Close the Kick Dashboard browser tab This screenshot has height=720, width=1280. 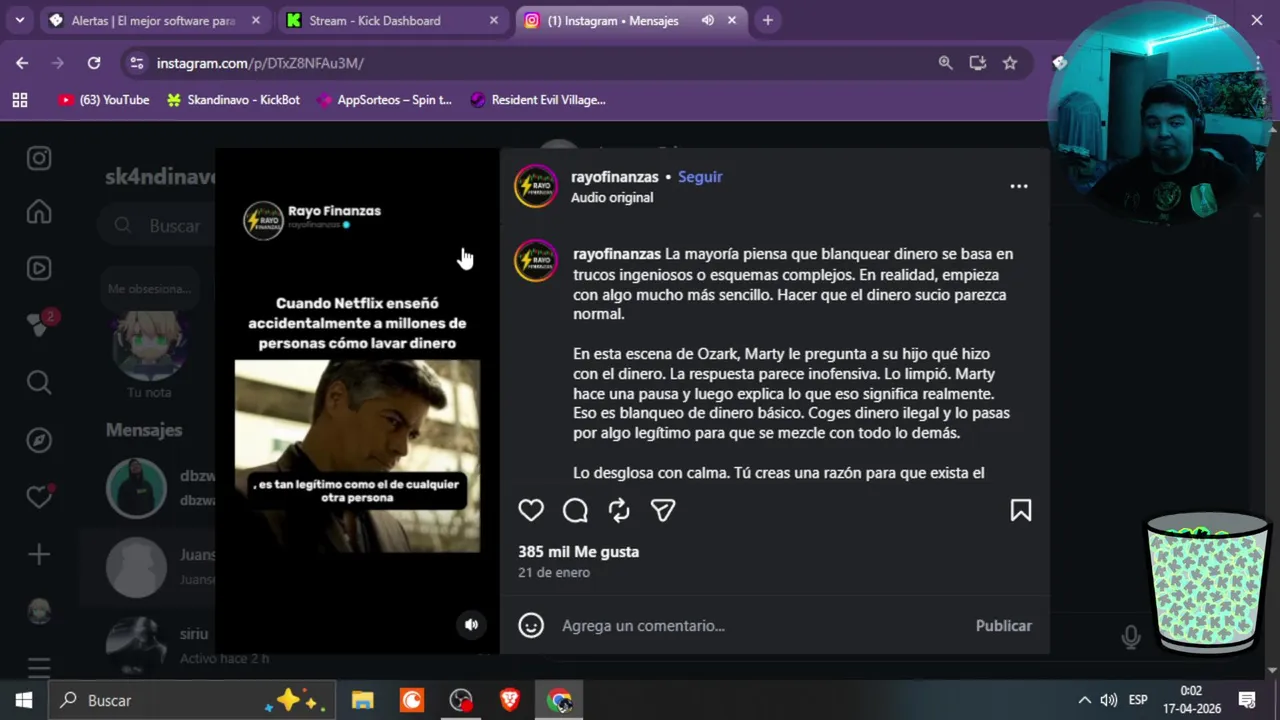pos(494,20)
